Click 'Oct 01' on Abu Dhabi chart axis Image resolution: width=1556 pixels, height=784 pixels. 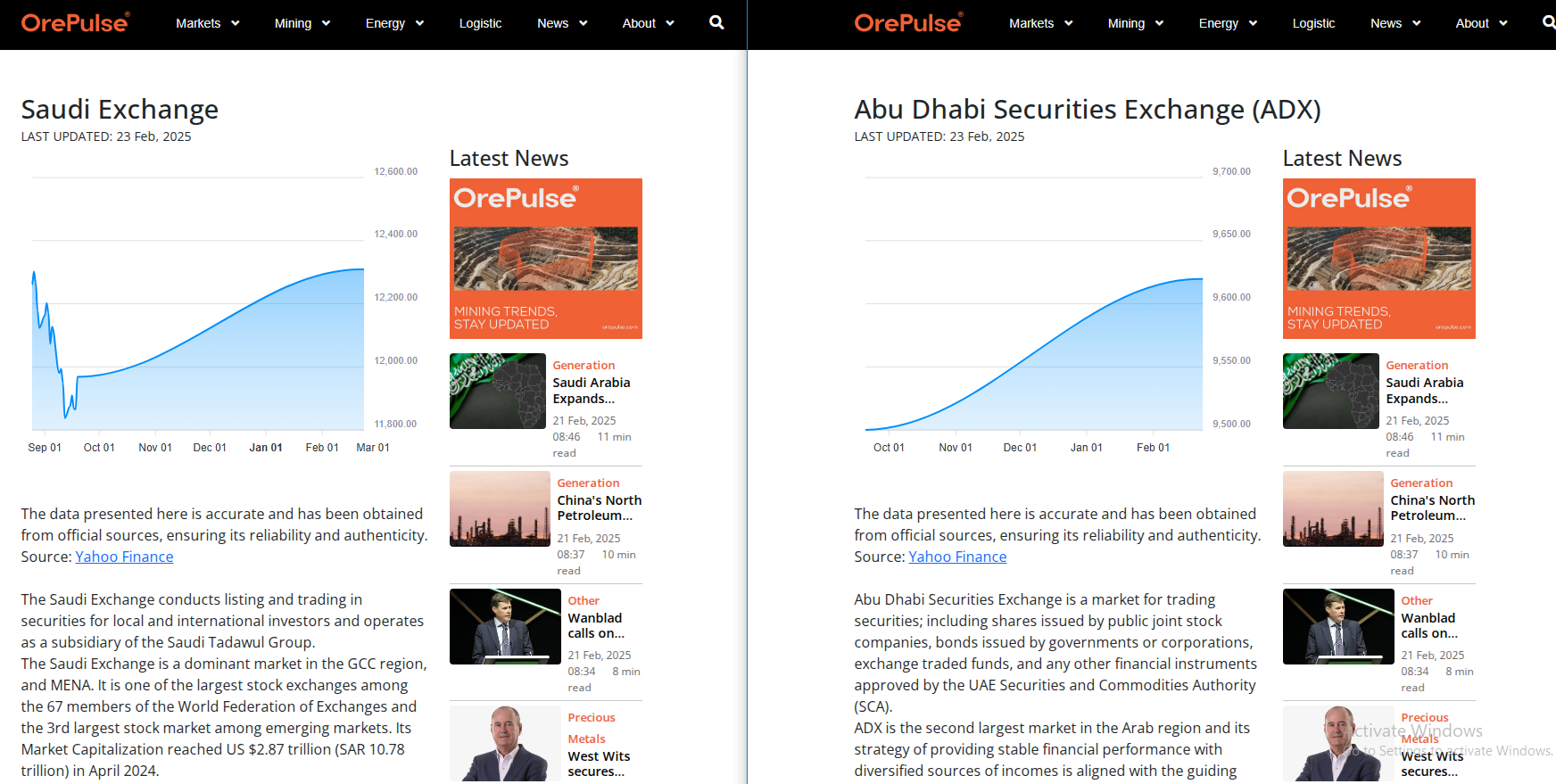point(889,448)
